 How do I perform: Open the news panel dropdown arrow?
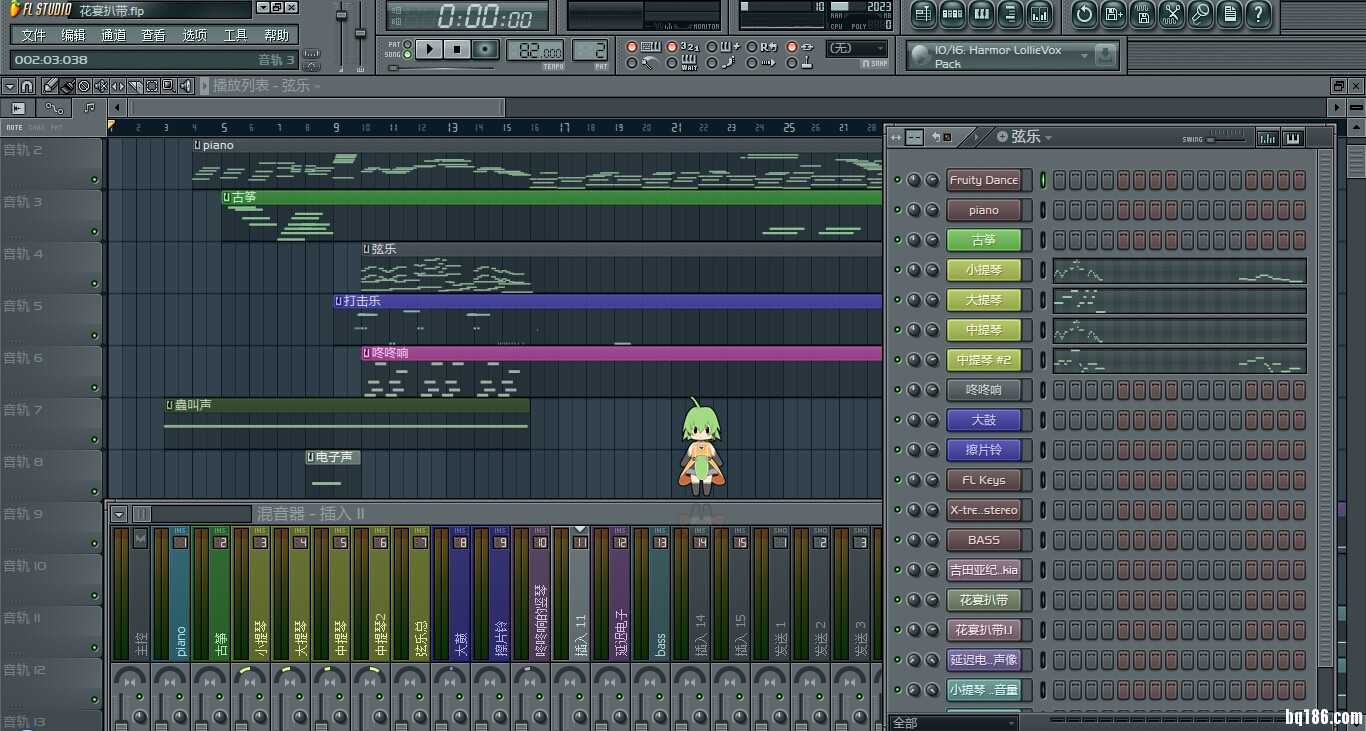(x=1084, y=56)
